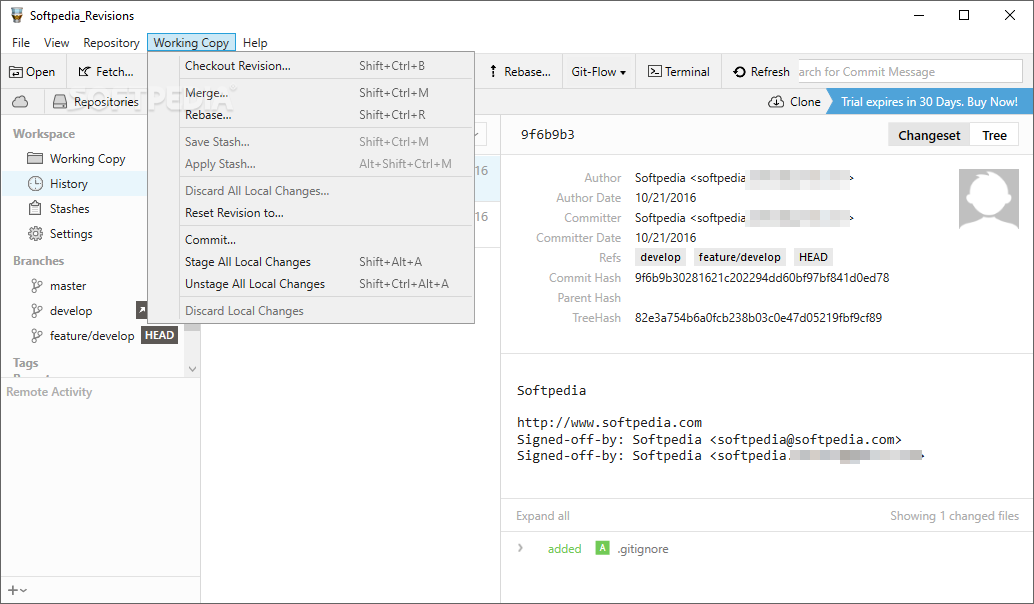Click the Fetch toolbar button
The image size is (1034, 604).
(106, 72)
